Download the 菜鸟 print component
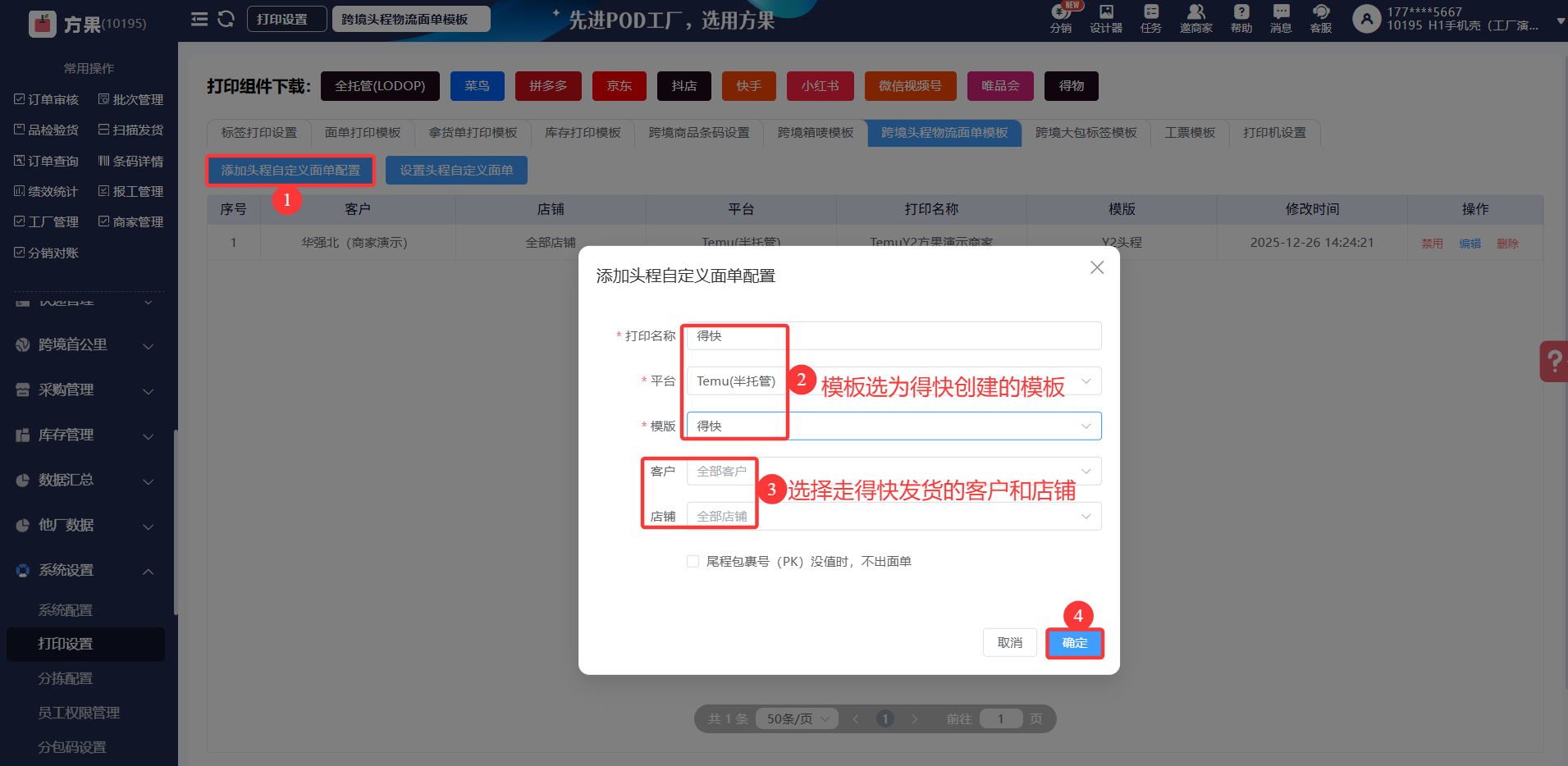This screenshot has height=766, width=1568. (x=478, y=86)
